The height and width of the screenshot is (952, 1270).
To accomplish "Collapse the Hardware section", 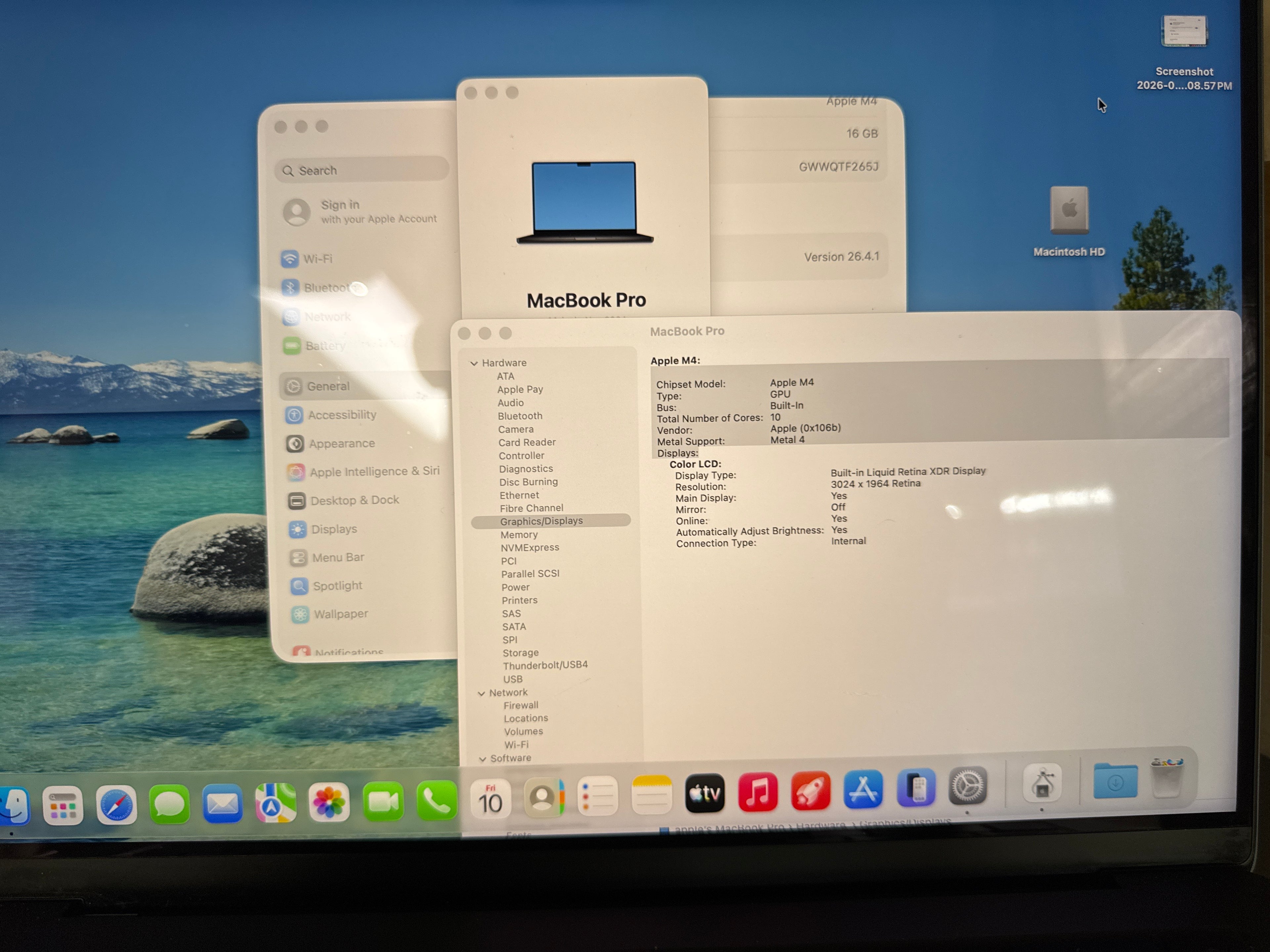I will click(474, 363).
